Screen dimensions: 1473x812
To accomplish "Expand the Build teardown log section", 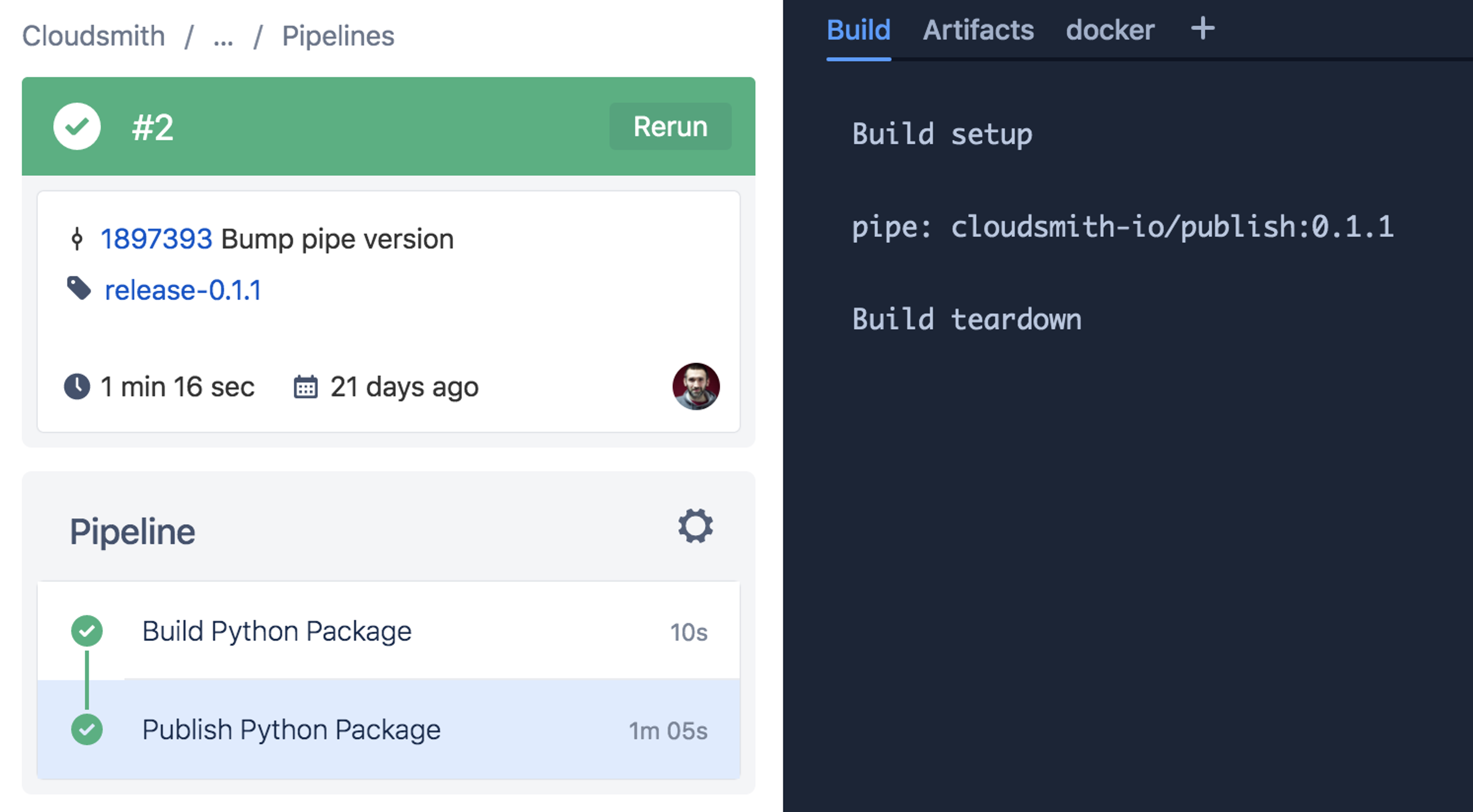I will (x=966, y=319).
